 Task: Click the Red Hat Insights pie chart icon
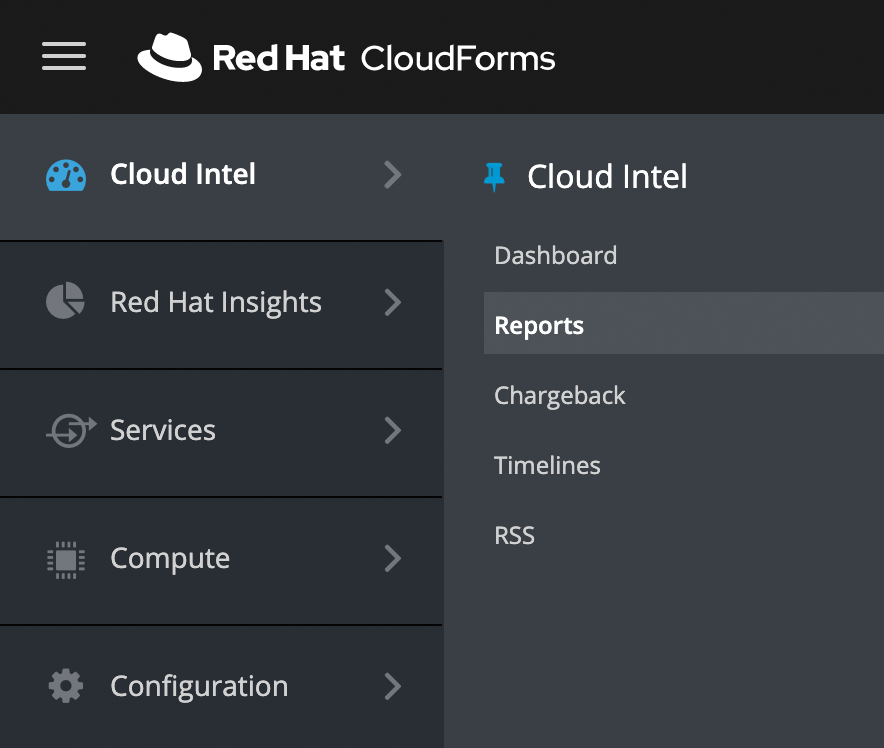(x=66, y=302)
